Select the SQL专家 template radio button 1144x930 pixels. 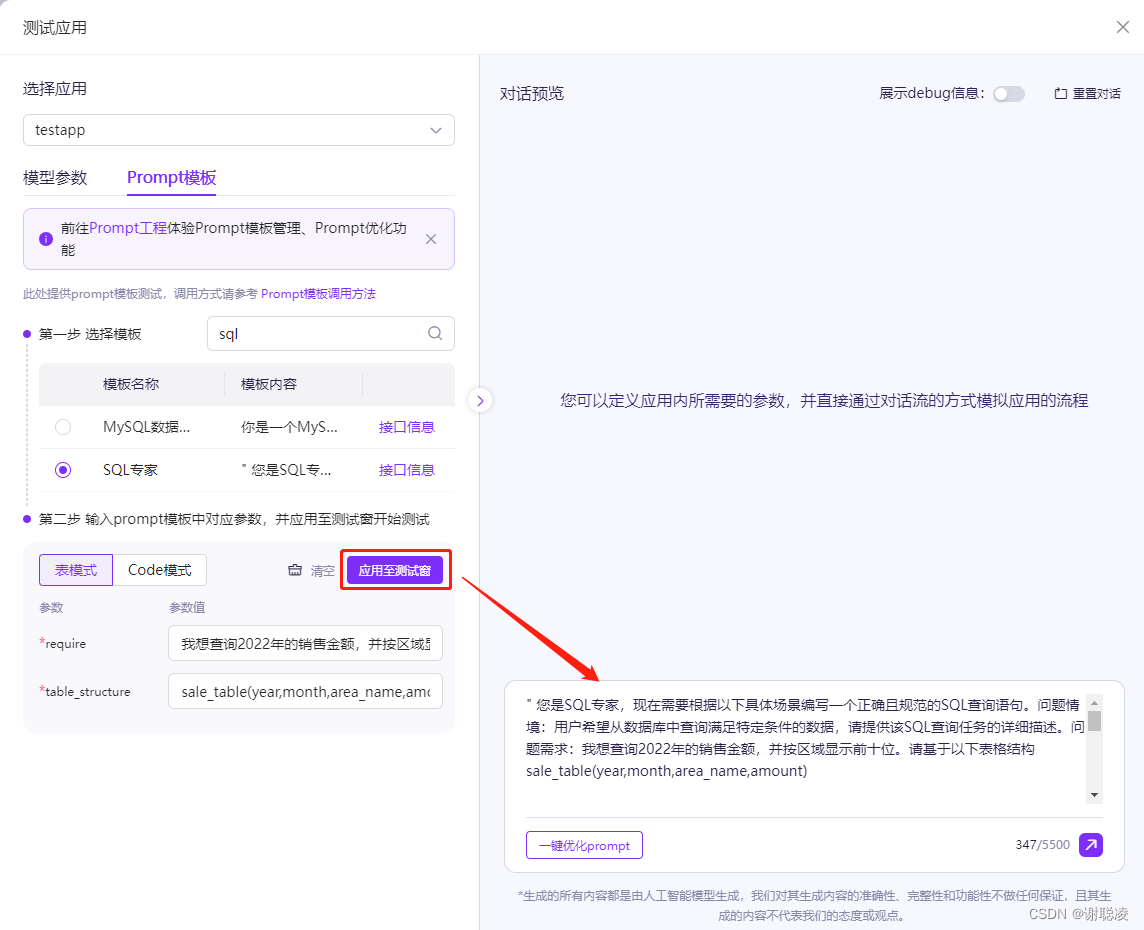coord(63,470)
